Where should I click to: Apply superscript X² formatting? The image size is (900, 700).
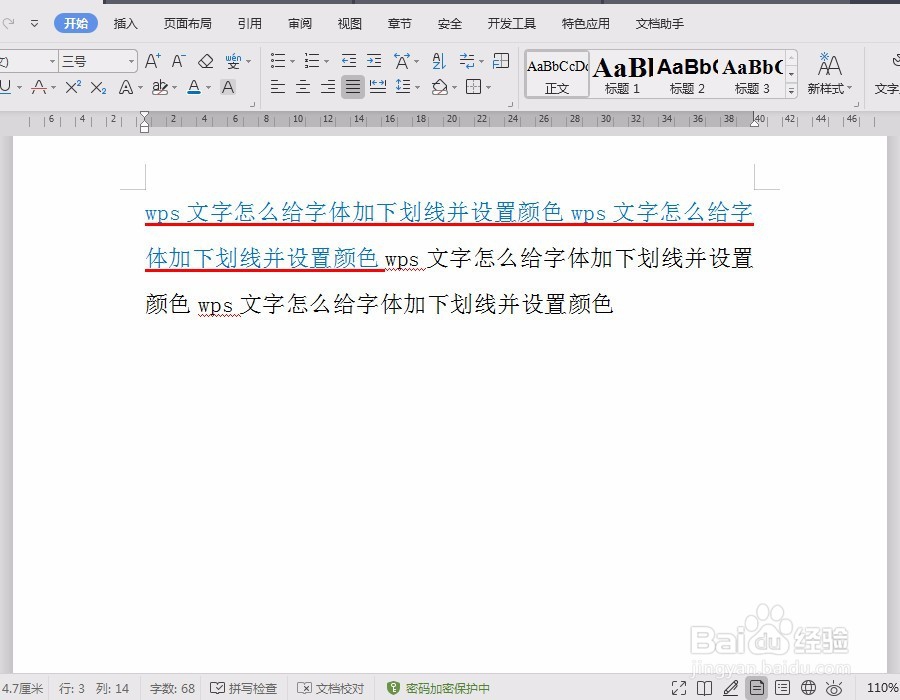pos(73,87)
